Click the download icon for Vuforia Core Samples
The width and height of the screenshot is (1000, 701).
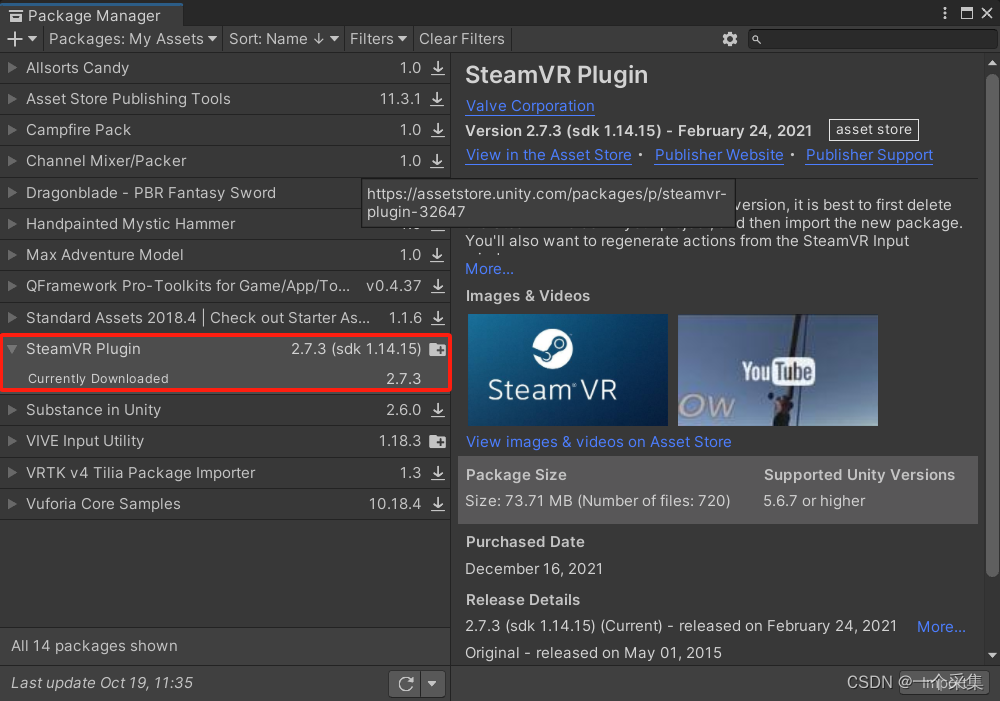(x=438, y=504)
